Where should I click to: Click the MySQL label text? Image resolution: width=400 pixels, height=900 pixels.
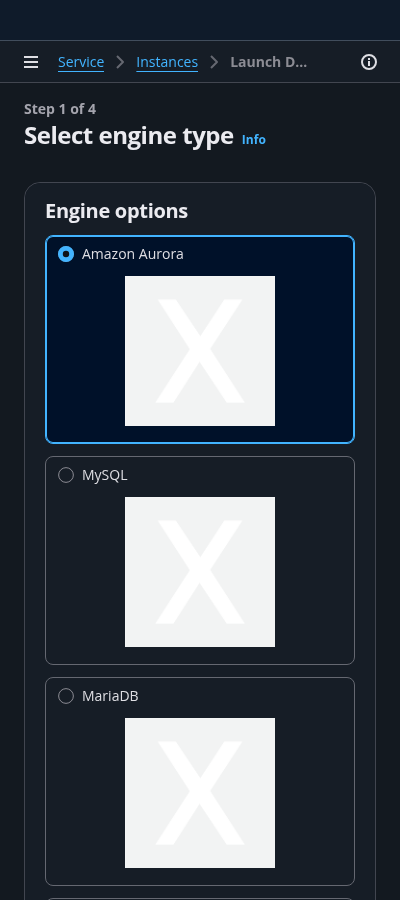click(104, 475)
